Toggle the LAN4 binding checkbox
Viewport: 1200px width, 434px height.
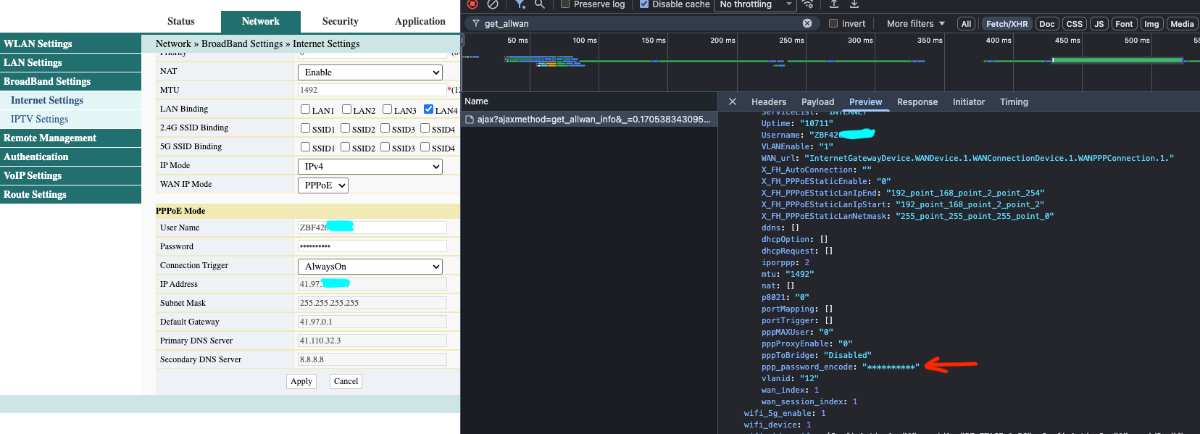tap(429, 110)
